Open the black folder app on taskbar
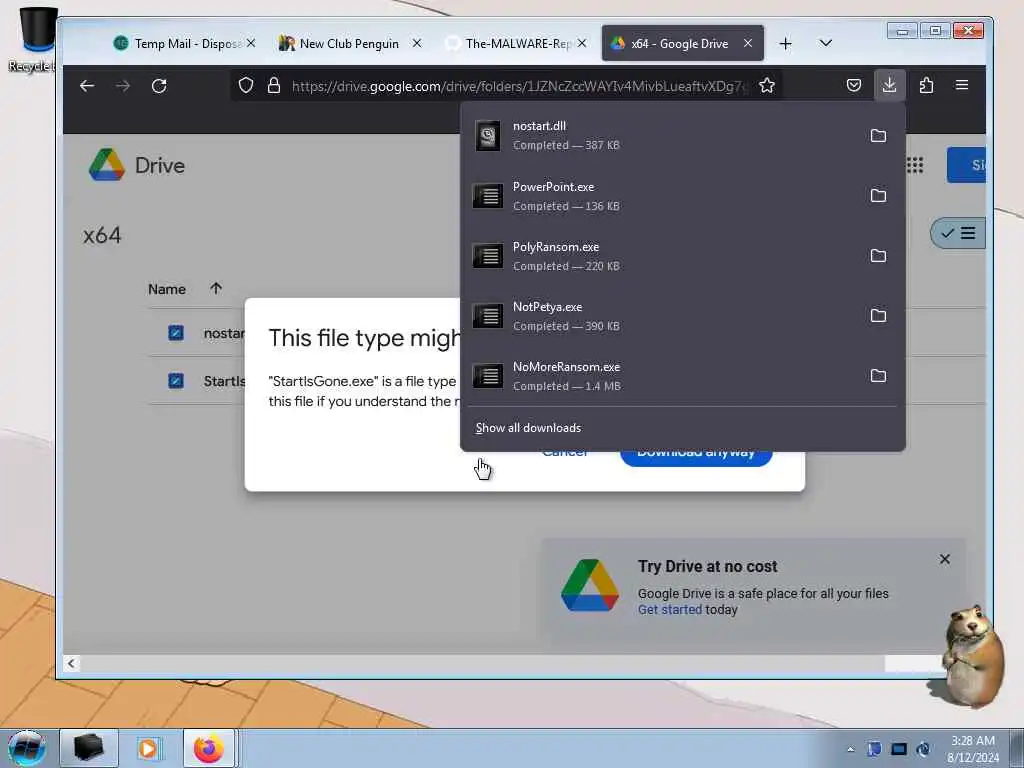 click(x=89, y=748)
